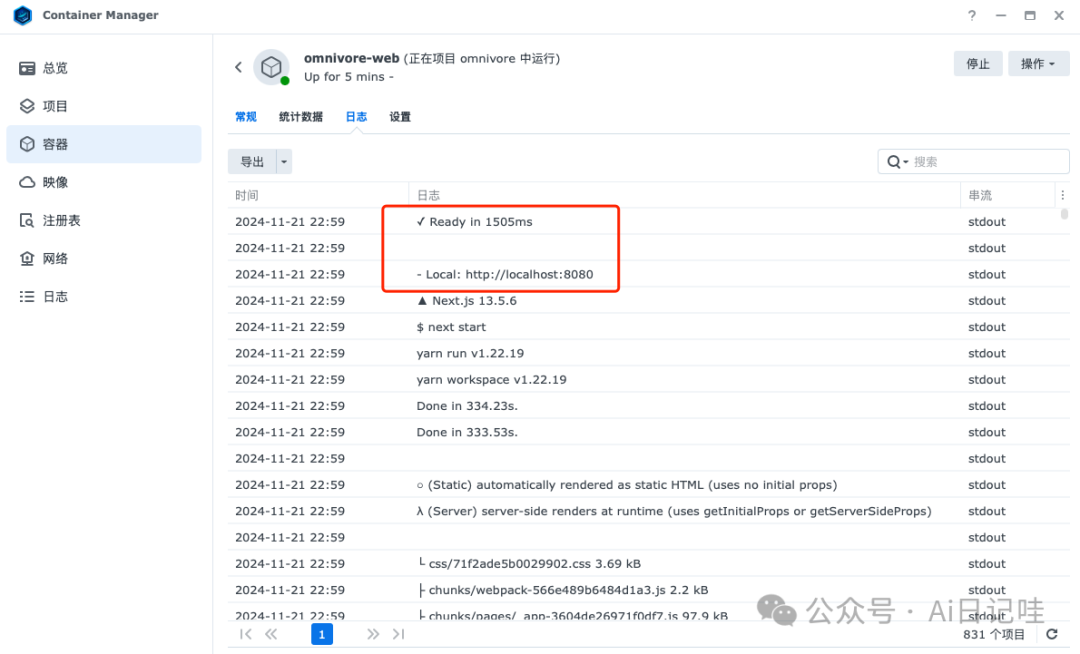Screen dimensions: 1080x654
Task: Go to the last log page
Action: (x=398, y=634)
